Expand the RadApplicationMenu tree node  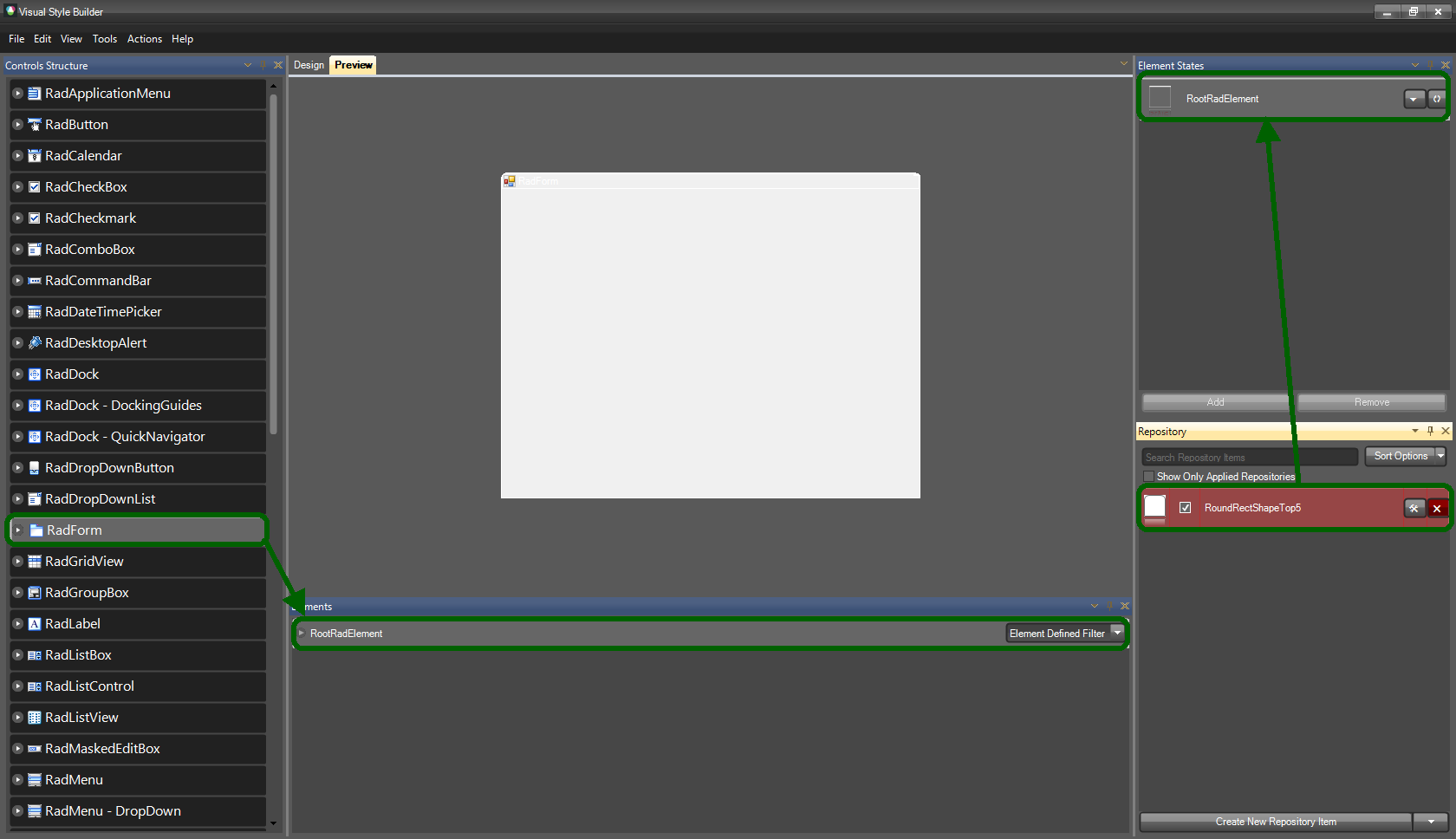pyautogui.click(x=17, y=94)
